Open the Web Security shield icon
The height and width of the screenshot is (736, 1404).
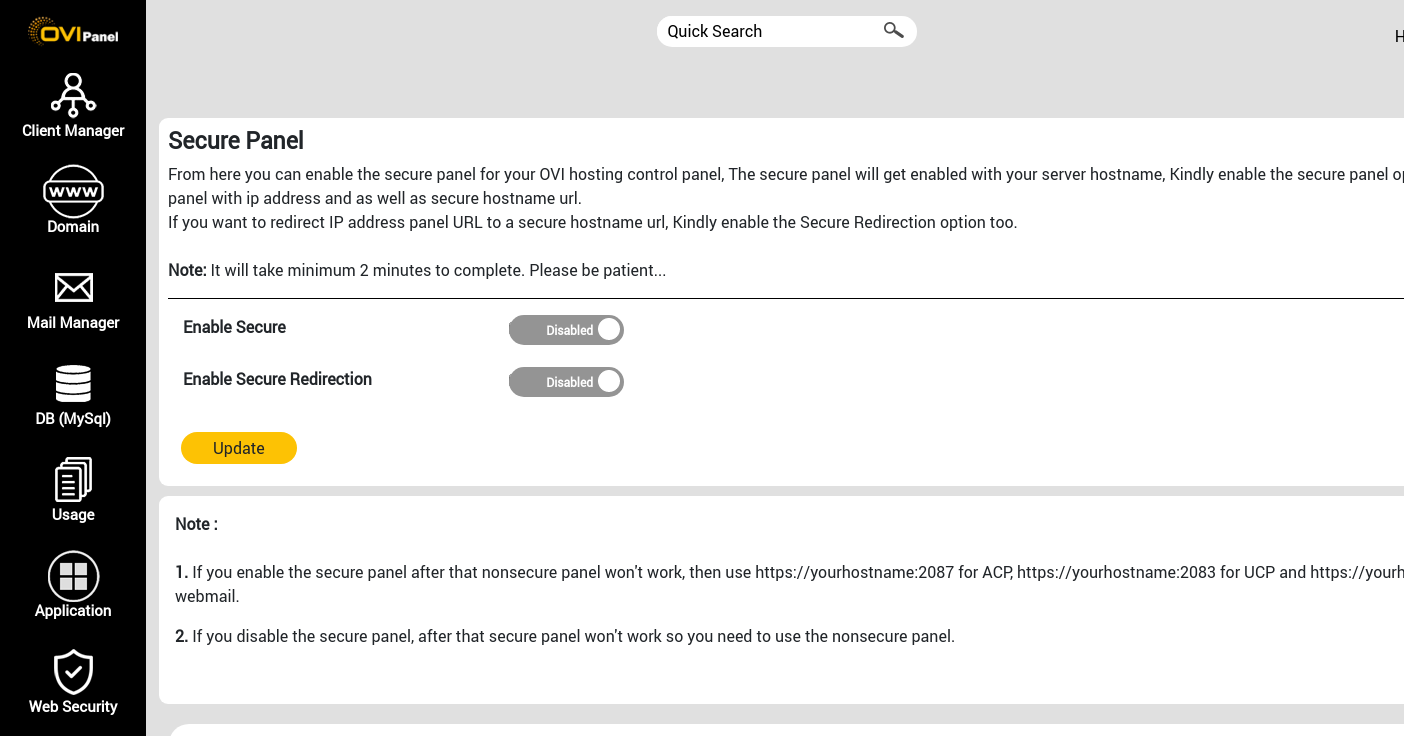click(x=73, y=671)
